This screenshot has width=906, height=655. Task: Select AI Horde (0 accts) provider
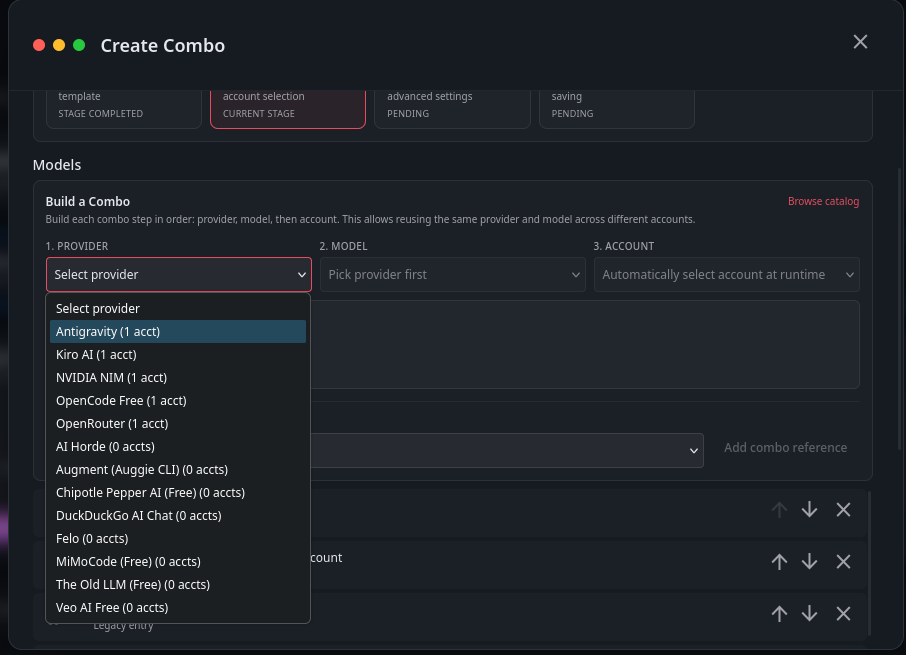tap(178, 446)
